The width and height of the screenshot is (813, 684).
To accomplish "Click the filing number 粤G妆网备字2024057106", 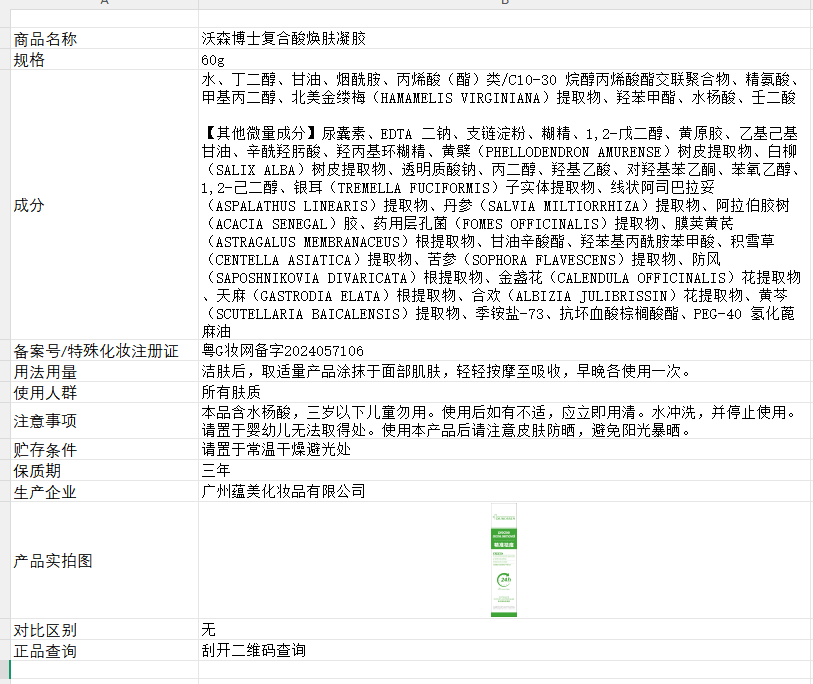I will (283, 351).
